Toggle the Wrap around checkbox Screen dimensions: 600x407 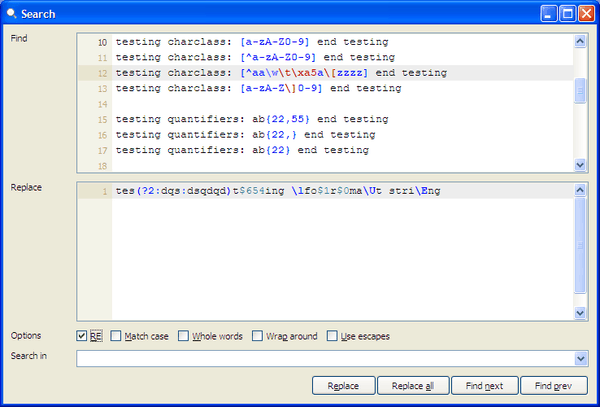click(259, 336)
